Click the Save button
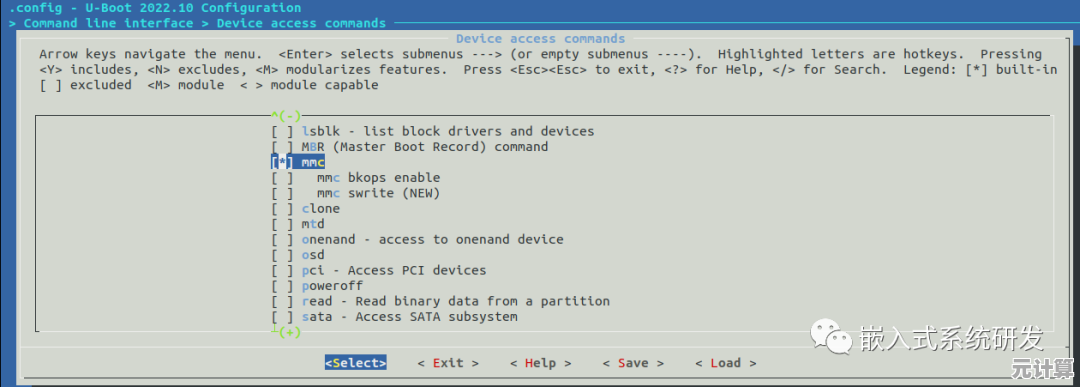1080x387 pixels. pyautogui.click(x=633, y=363)
